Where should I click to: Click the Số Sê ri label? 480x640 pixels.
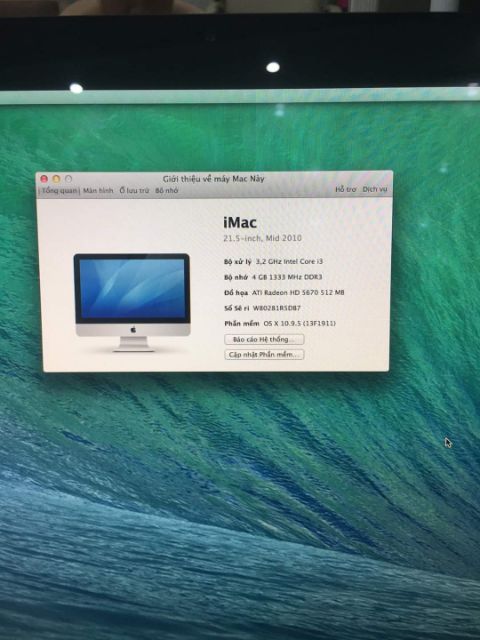tap(236, 308)
